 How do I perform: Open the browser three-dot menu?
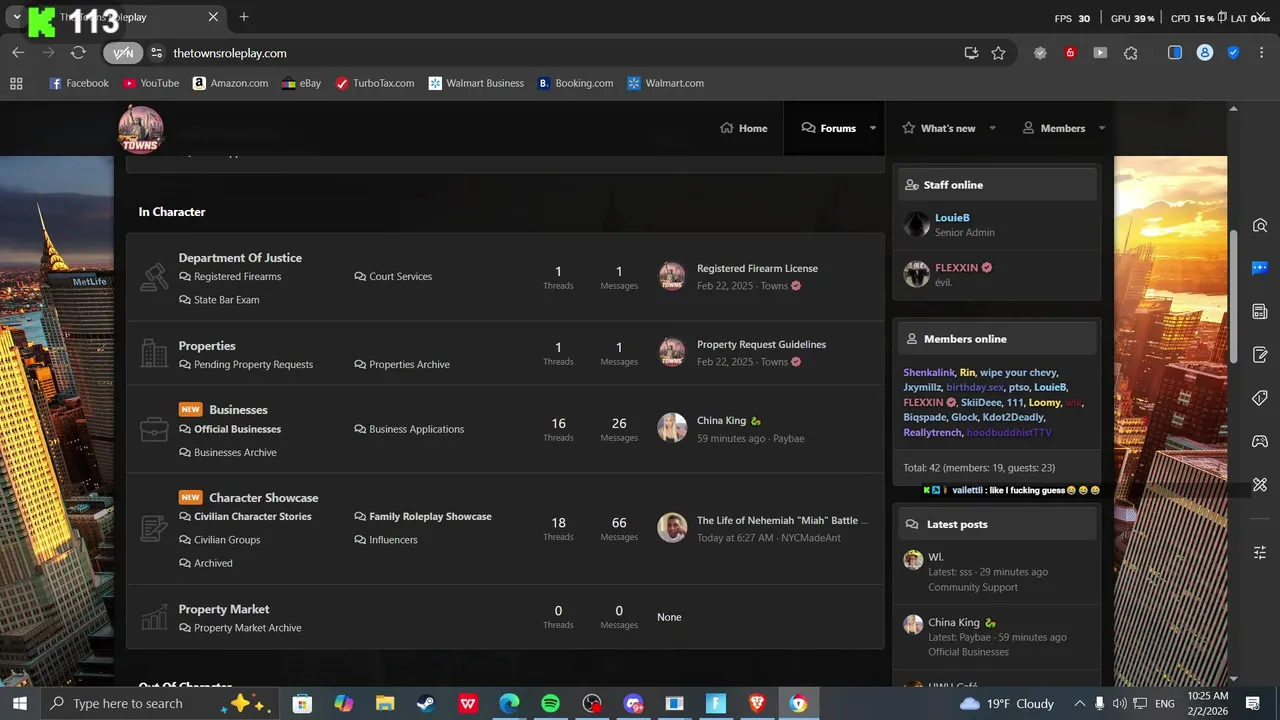(1261, 53)
